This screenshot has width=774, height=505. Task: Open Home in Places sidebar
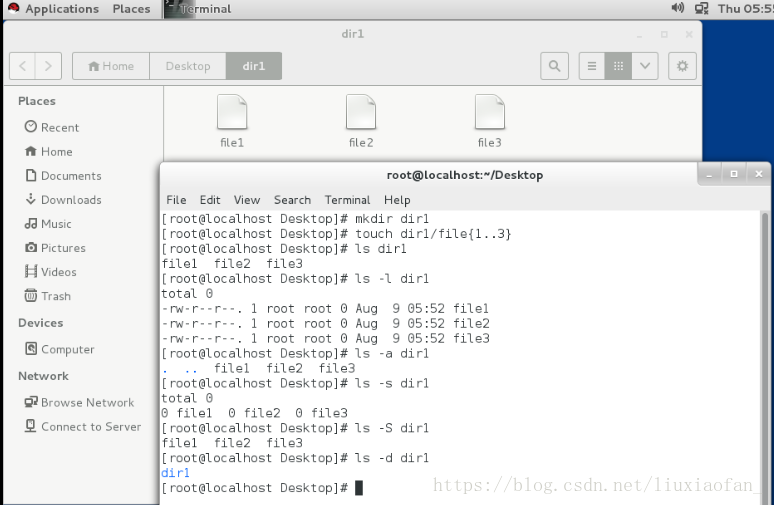[x=48, y=152]
